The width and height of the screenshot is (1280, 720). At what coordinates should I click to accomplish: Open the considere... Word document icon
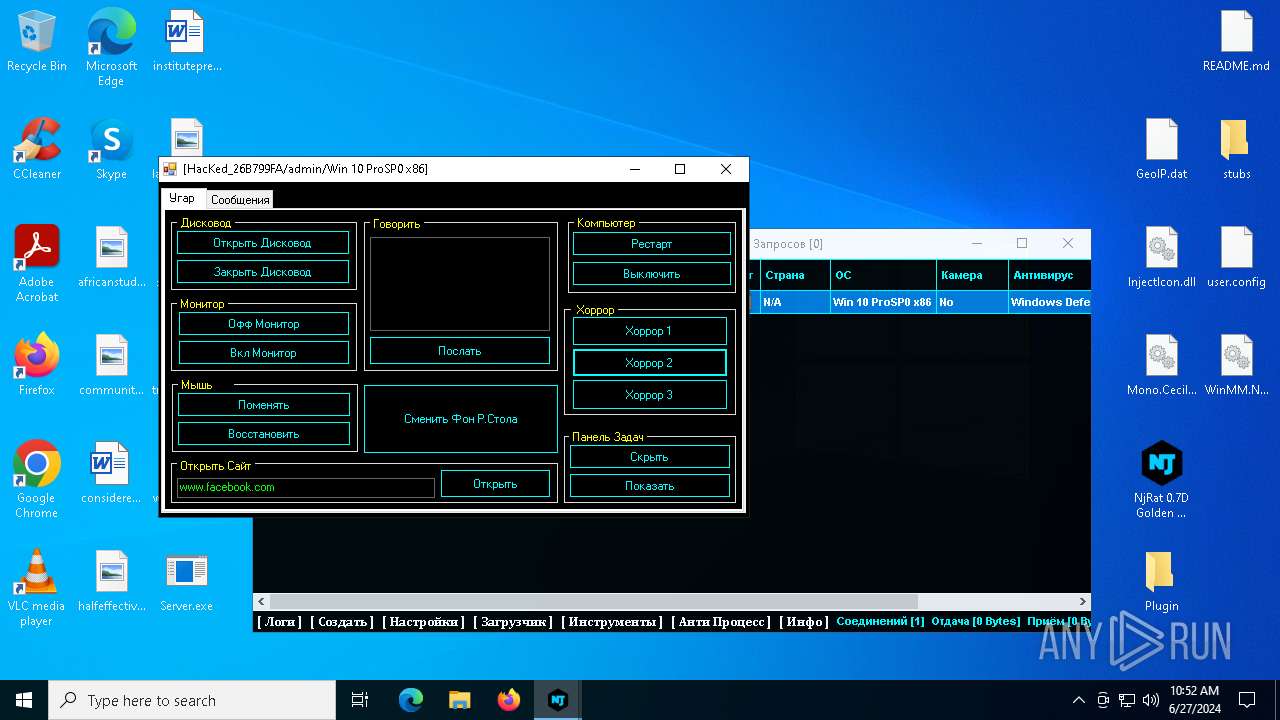[111, 473]
